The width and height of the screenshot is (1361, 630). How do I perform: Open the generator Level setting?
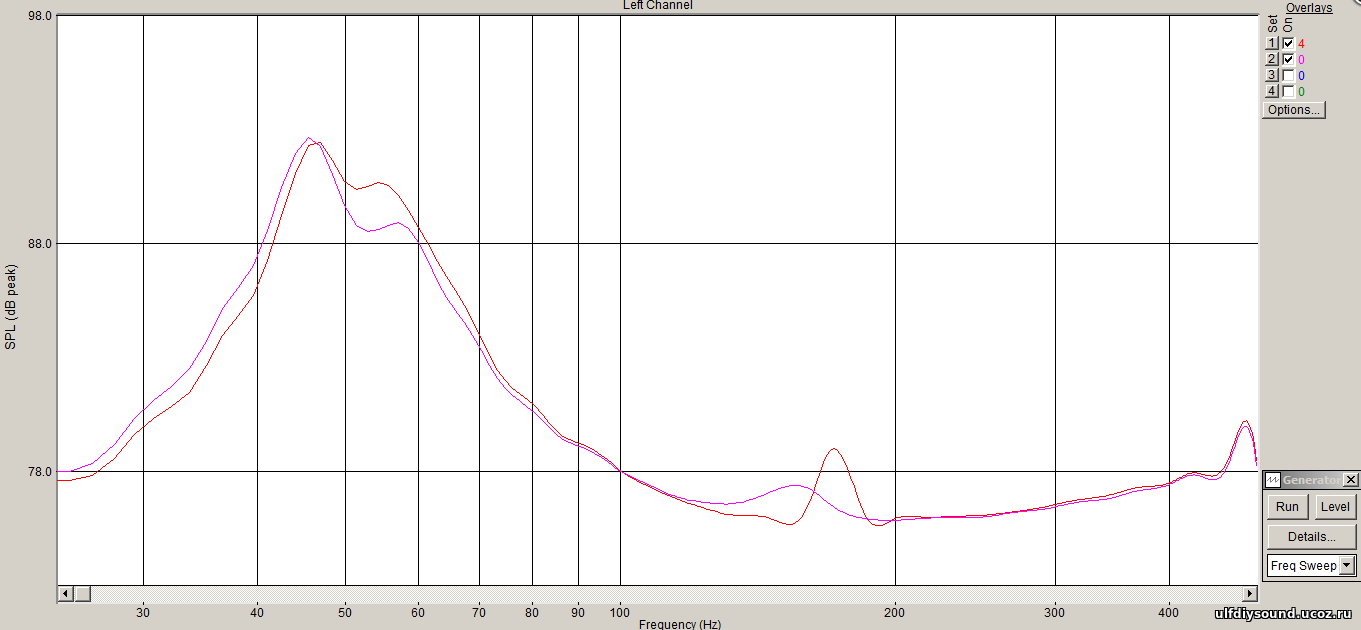[x=1335, y=506]
